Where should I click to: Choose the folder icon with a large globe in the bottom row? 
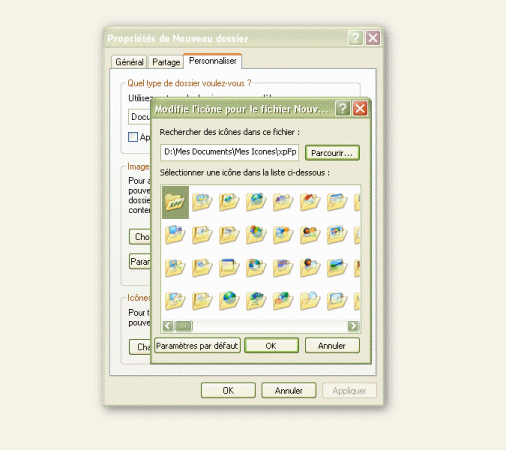[x=229, y=300]
